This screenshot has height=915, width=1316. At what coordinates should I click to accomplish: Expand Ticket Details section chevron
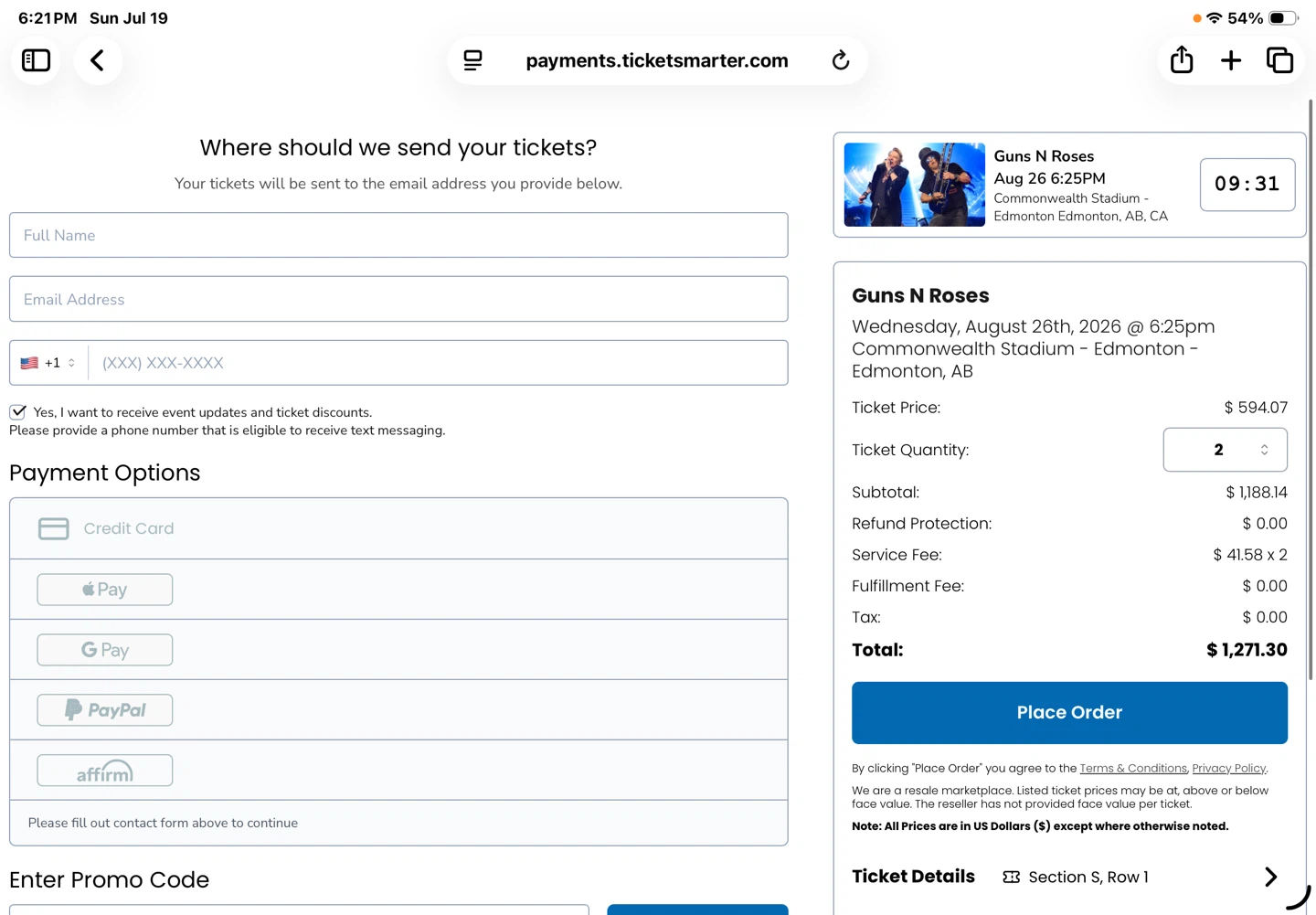click(x=1270, y=877)
